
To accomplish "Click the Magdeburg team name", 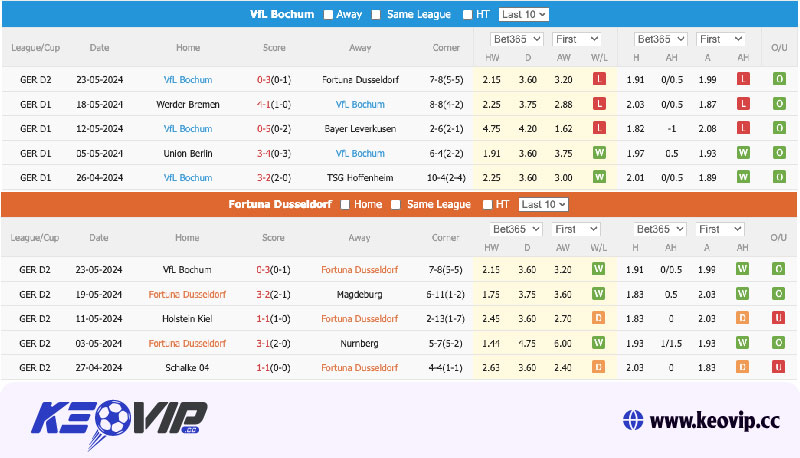I will tap(359, 295).
